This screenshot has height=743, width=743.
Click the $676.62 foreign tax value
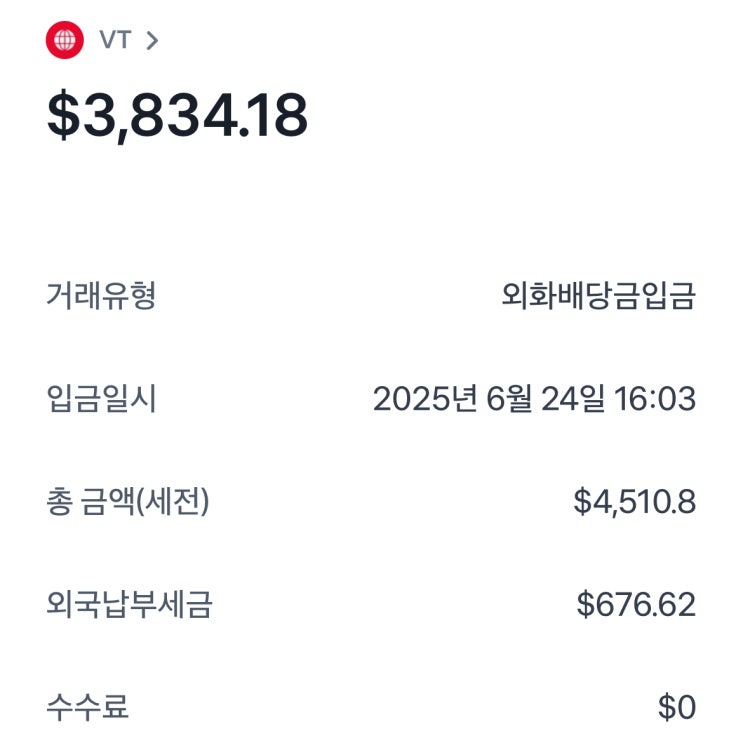coord(636,605)
